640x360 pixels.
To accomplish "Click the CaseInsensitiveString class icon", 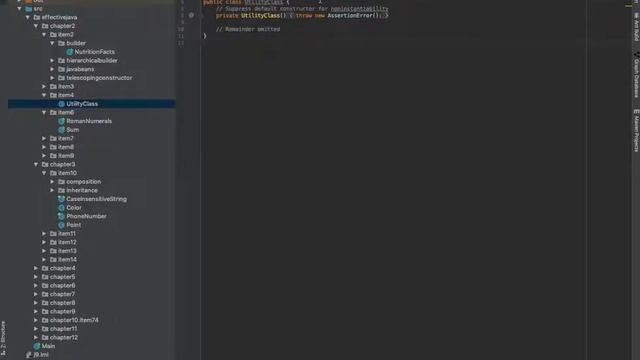I will (x=62, y=199).
